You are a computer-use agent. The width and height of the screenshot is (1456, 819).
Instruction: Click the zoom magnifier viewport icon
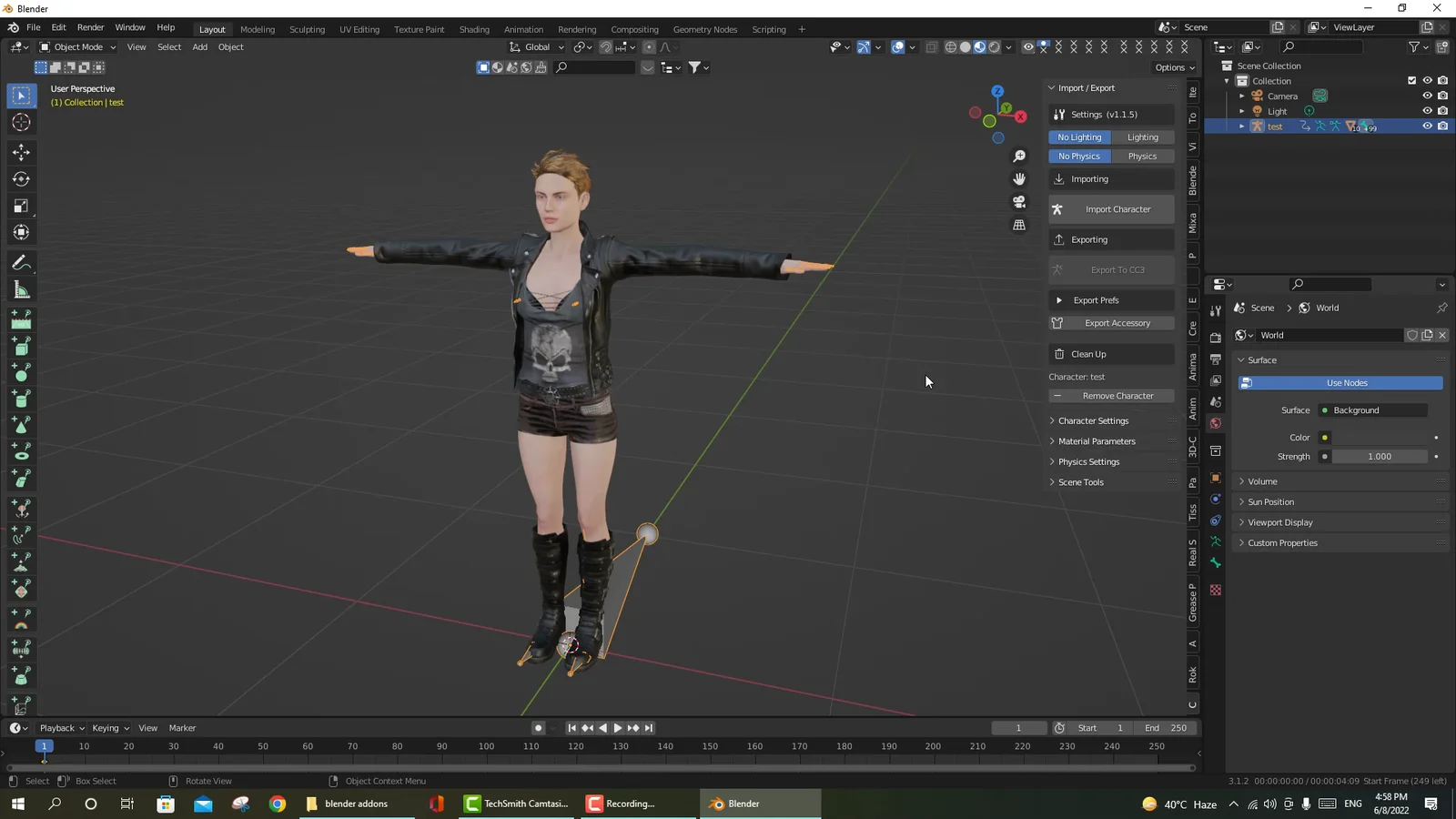(x=1019, y=157)
